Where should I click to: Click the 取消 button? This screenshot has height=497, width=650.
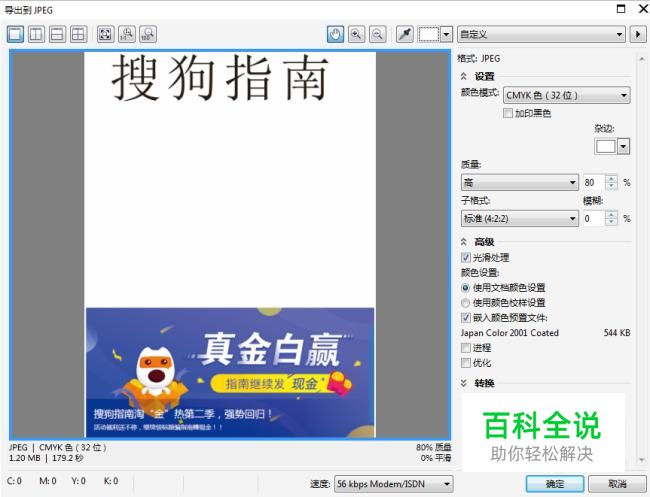coord(617,484)
